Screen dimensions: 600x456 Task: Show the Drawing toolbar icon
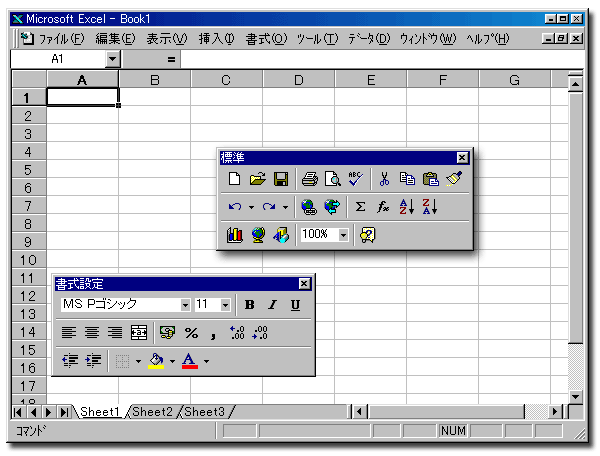pyautogui.click(x=281, y=235)
